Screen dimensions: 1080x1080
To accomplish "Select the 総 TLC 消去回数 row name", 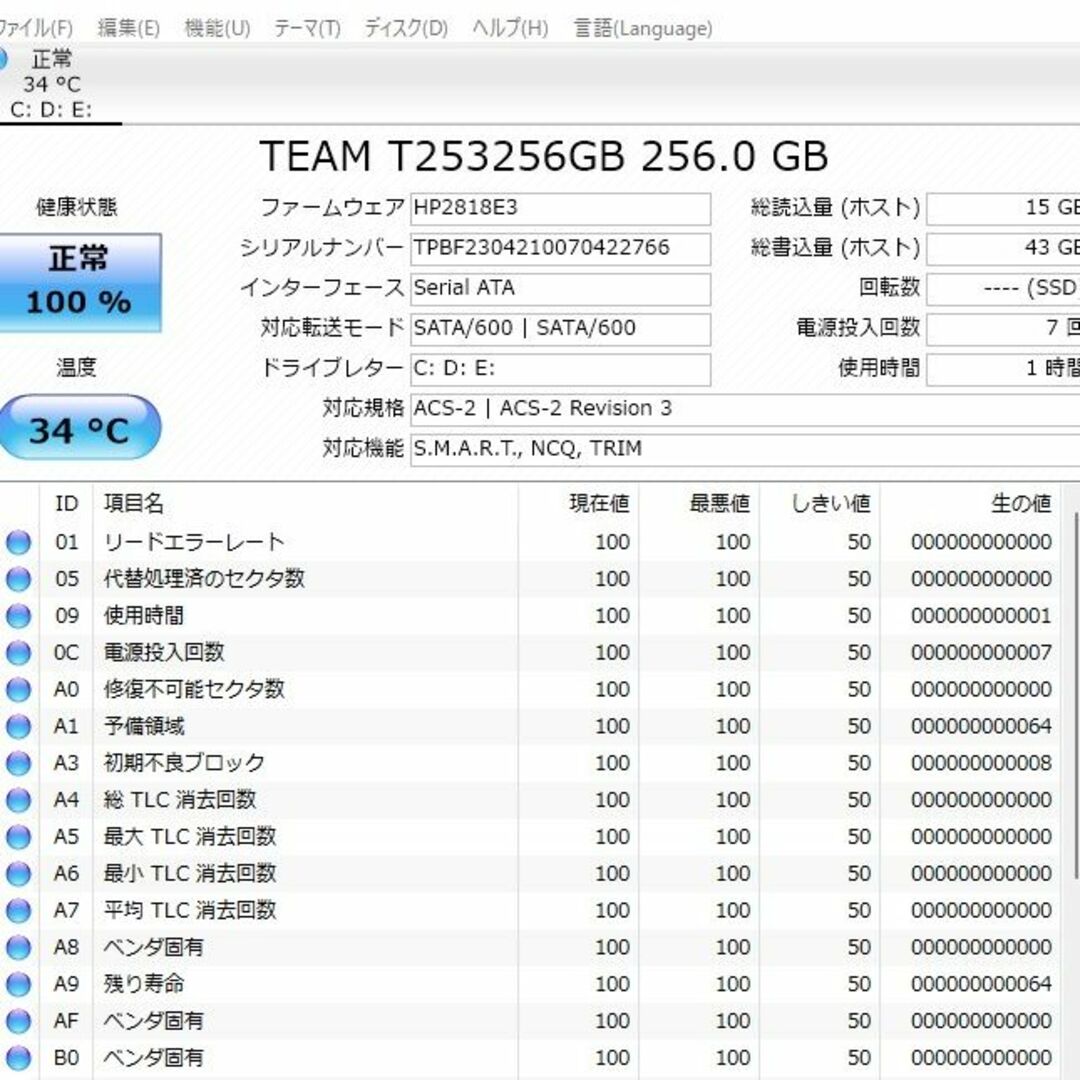I will pos(180,800).
